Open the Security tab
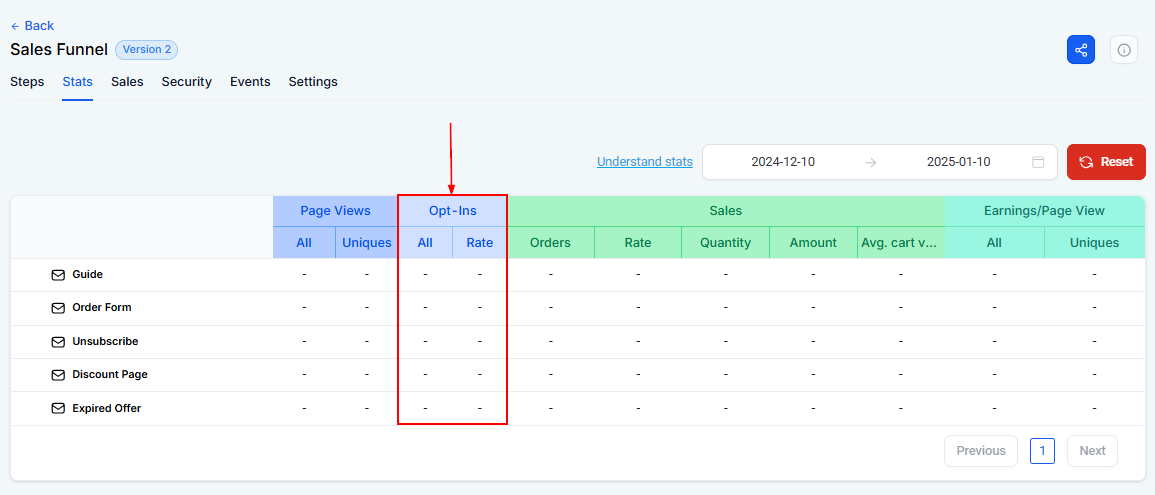 (187, 82)
